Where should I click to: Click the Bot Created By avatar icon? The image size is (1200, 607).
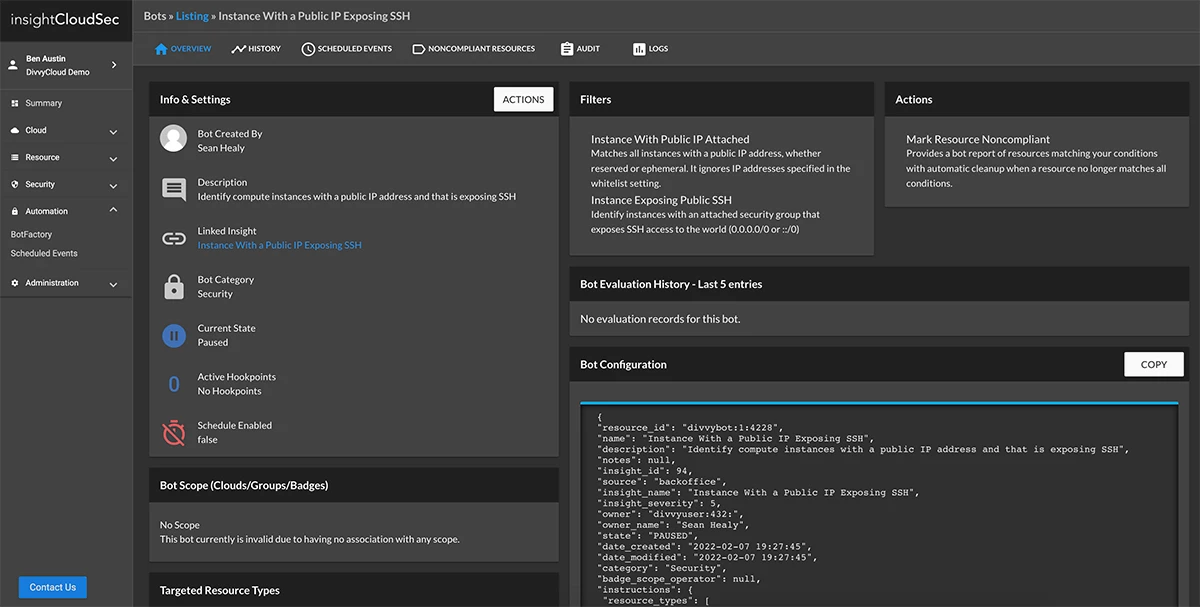coord(174,139)
